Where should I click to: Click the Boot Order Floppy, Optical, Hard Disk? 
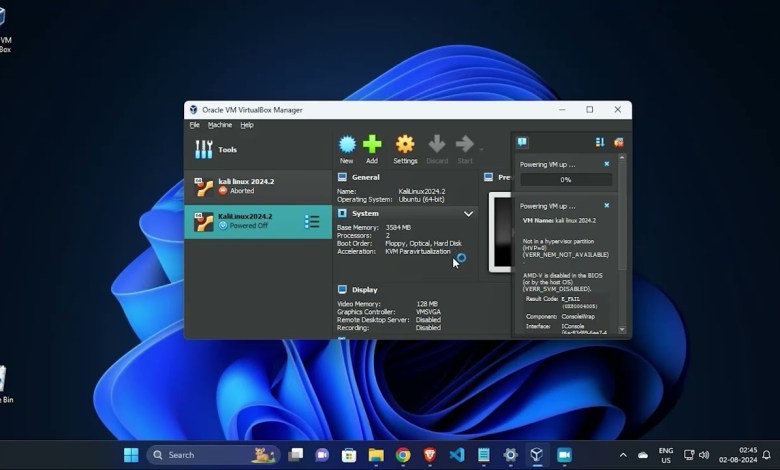pyautogui.click(x=423, y=243)
